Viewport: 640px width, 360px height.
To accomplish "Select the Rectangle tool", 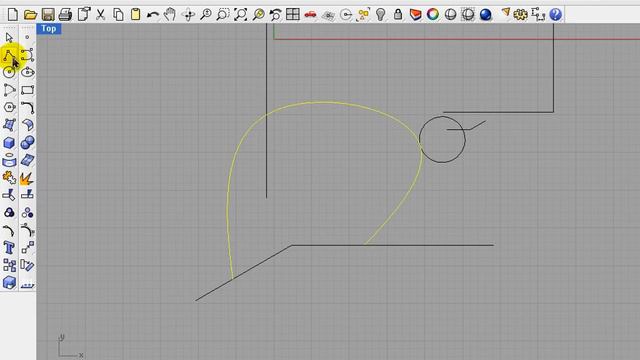I will [27, 90].
